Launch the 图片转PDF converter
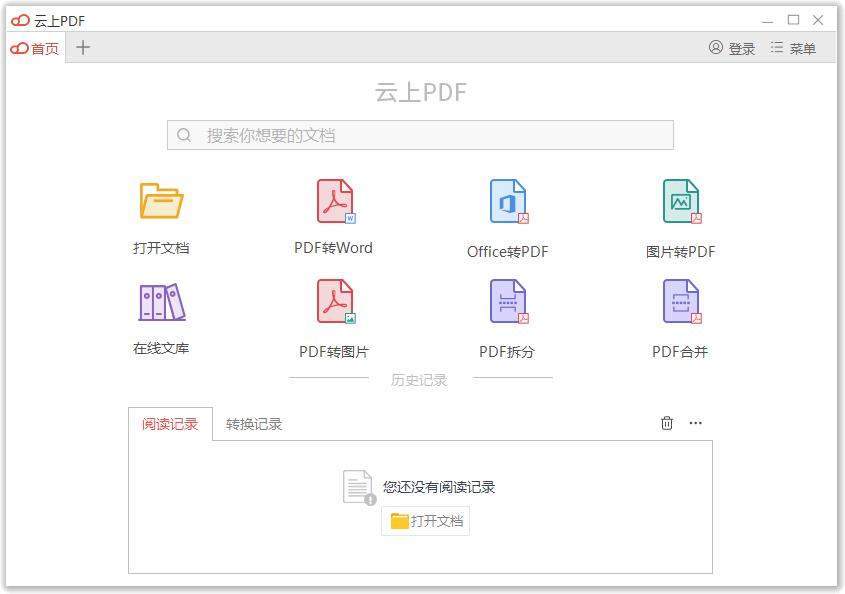This screenshot has width=845, height=594. (x=680, y=214)
